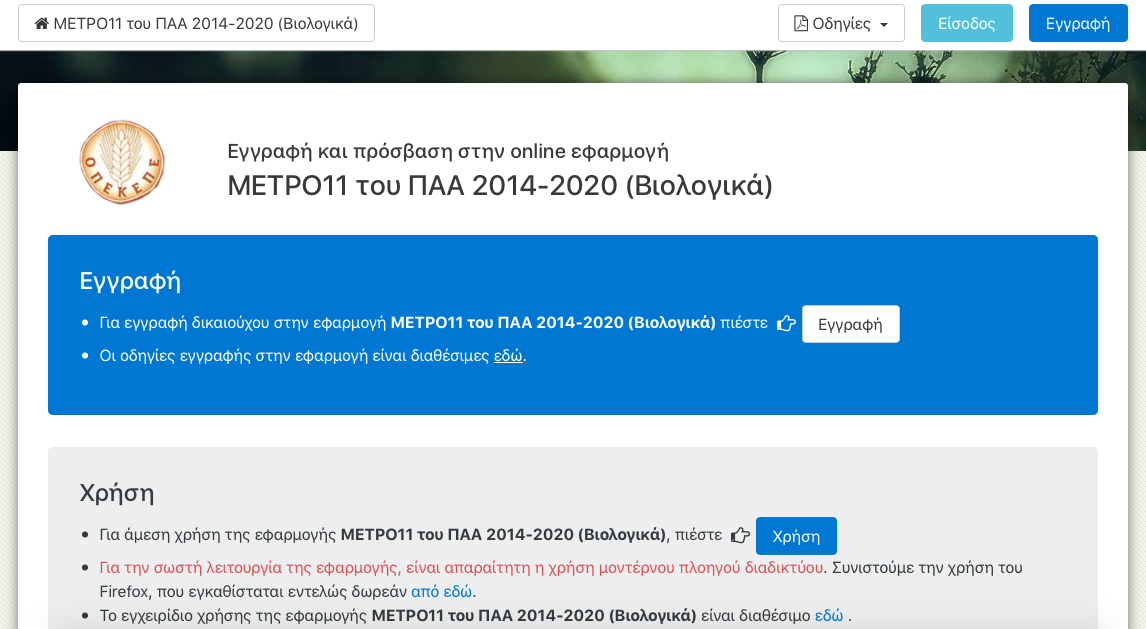Click pointing hand icon beside Χρήση button

[x=740, y=535]
